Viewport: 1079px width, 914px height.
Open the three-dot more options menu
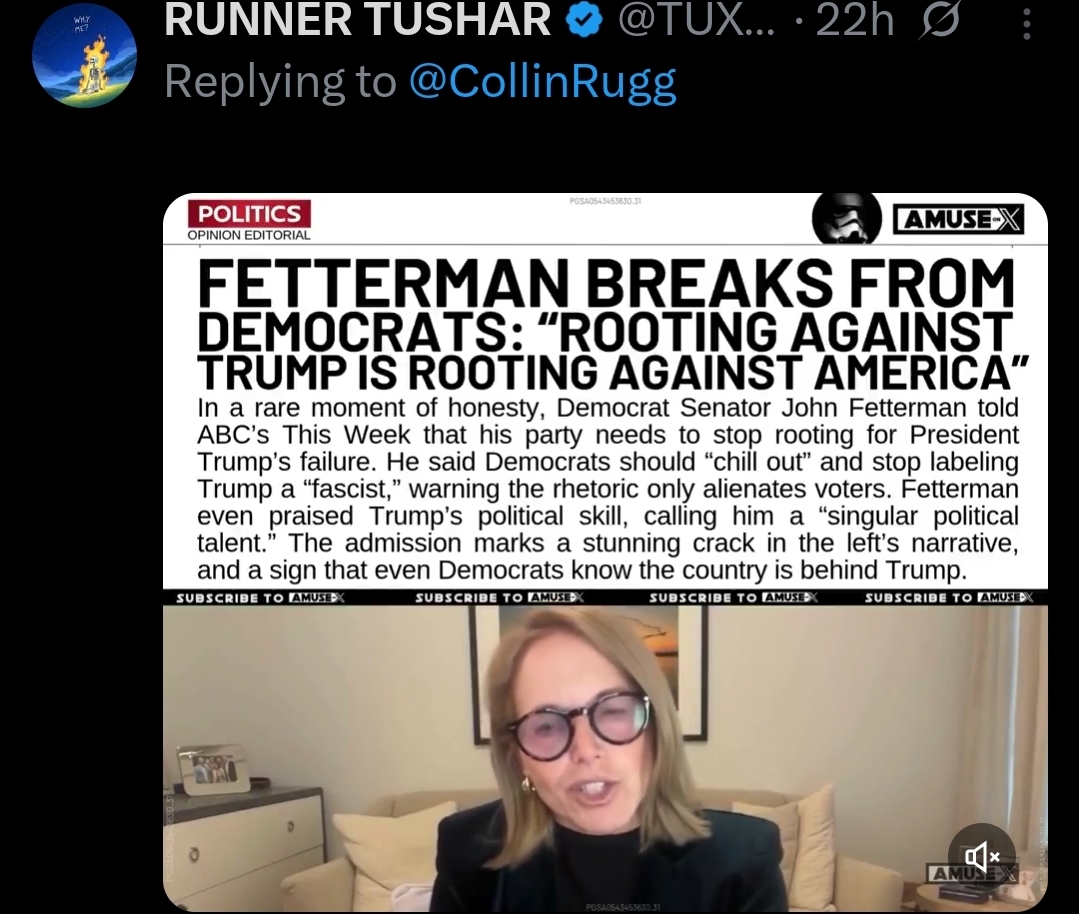coord(1026,25)
